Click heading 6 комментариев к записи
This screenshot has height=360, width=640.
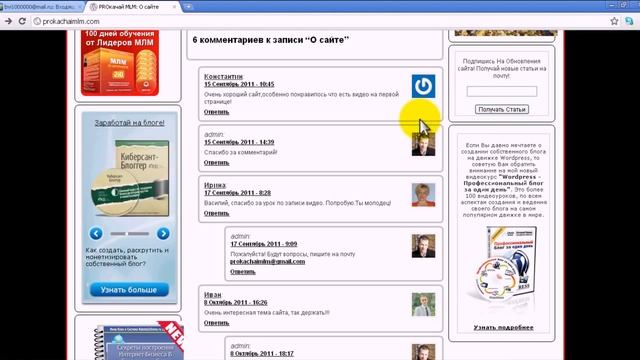(x=271, y=40)
